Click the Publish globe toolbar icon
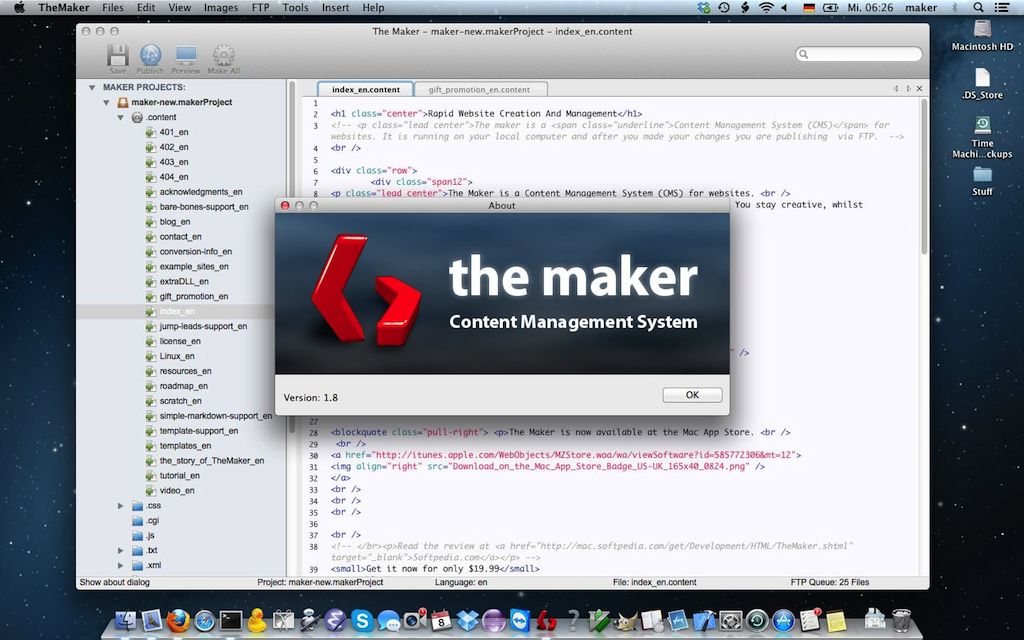 pos(150,56)
